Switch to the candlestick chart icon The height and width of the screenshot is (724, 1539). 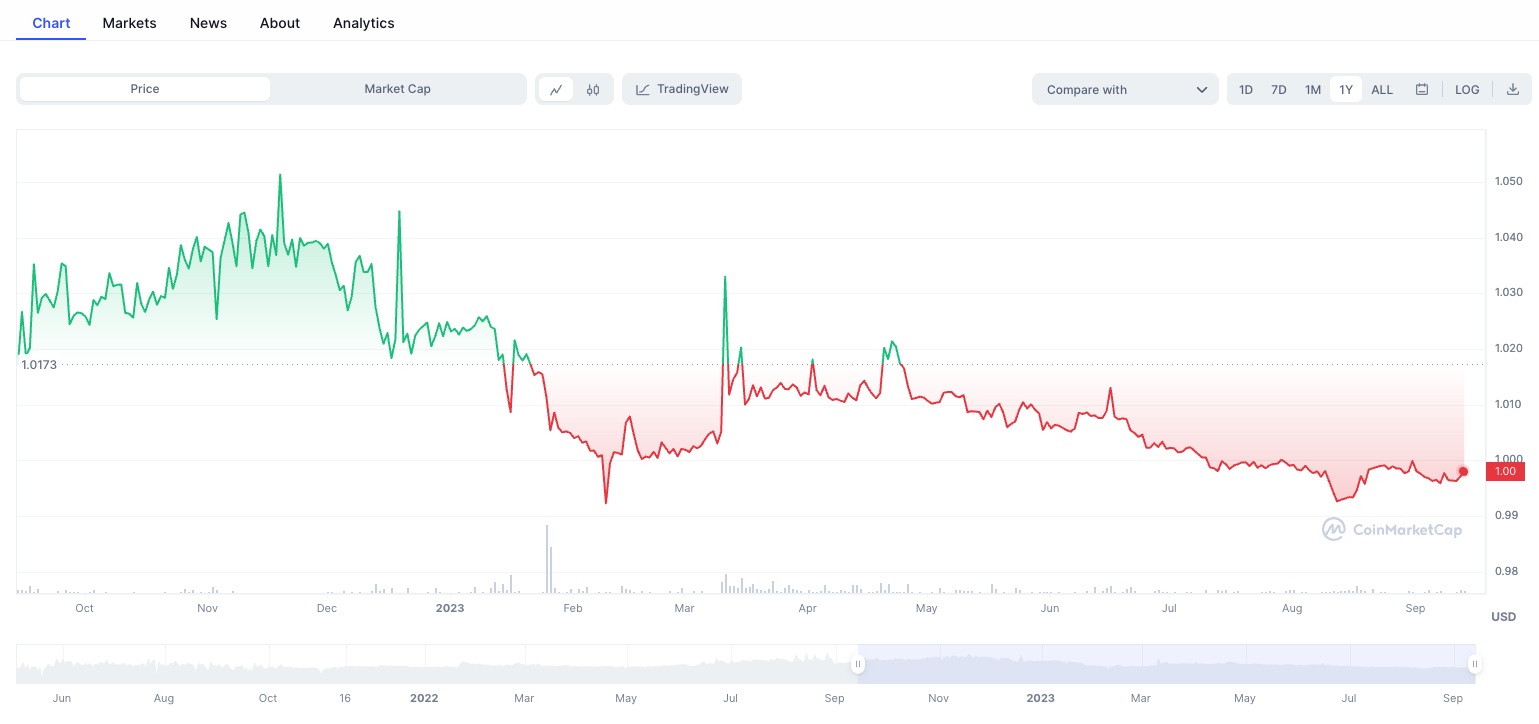[593, 89]
